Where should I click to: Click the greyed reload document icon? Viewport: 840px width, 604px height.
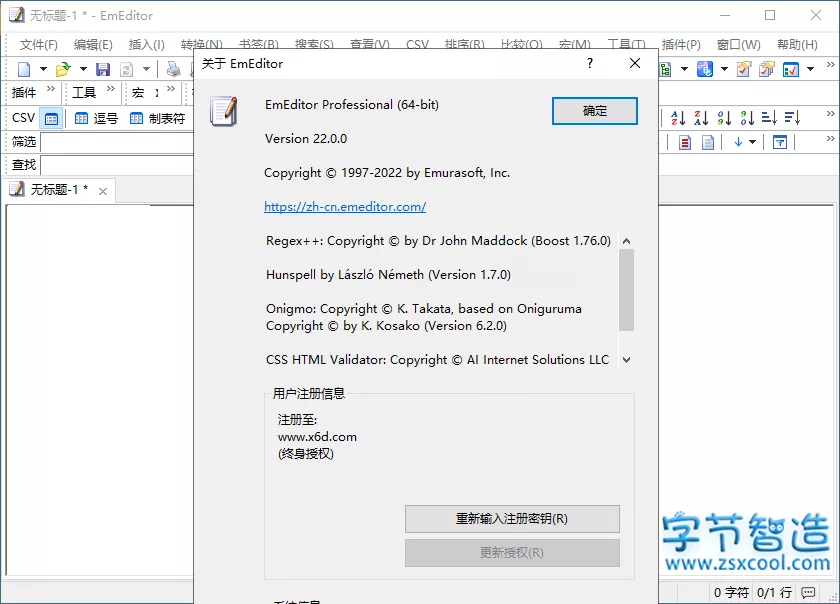pyautogui.click(x=126, y=69)
